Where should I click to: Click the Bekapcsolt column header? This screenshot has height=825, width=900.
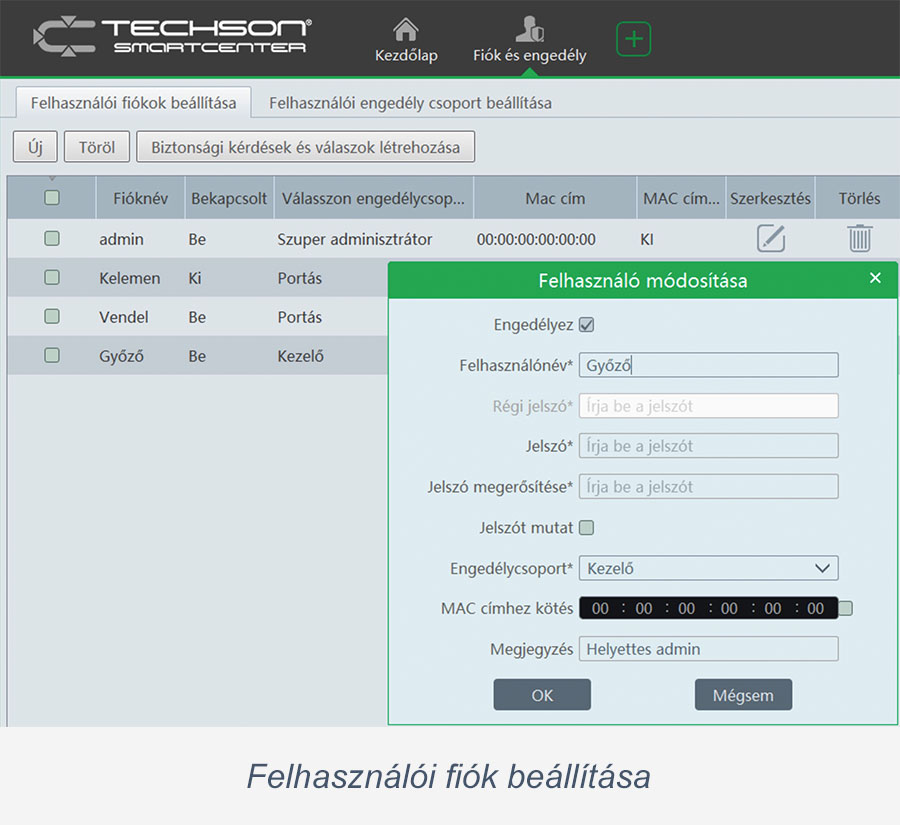pos(229,199)
